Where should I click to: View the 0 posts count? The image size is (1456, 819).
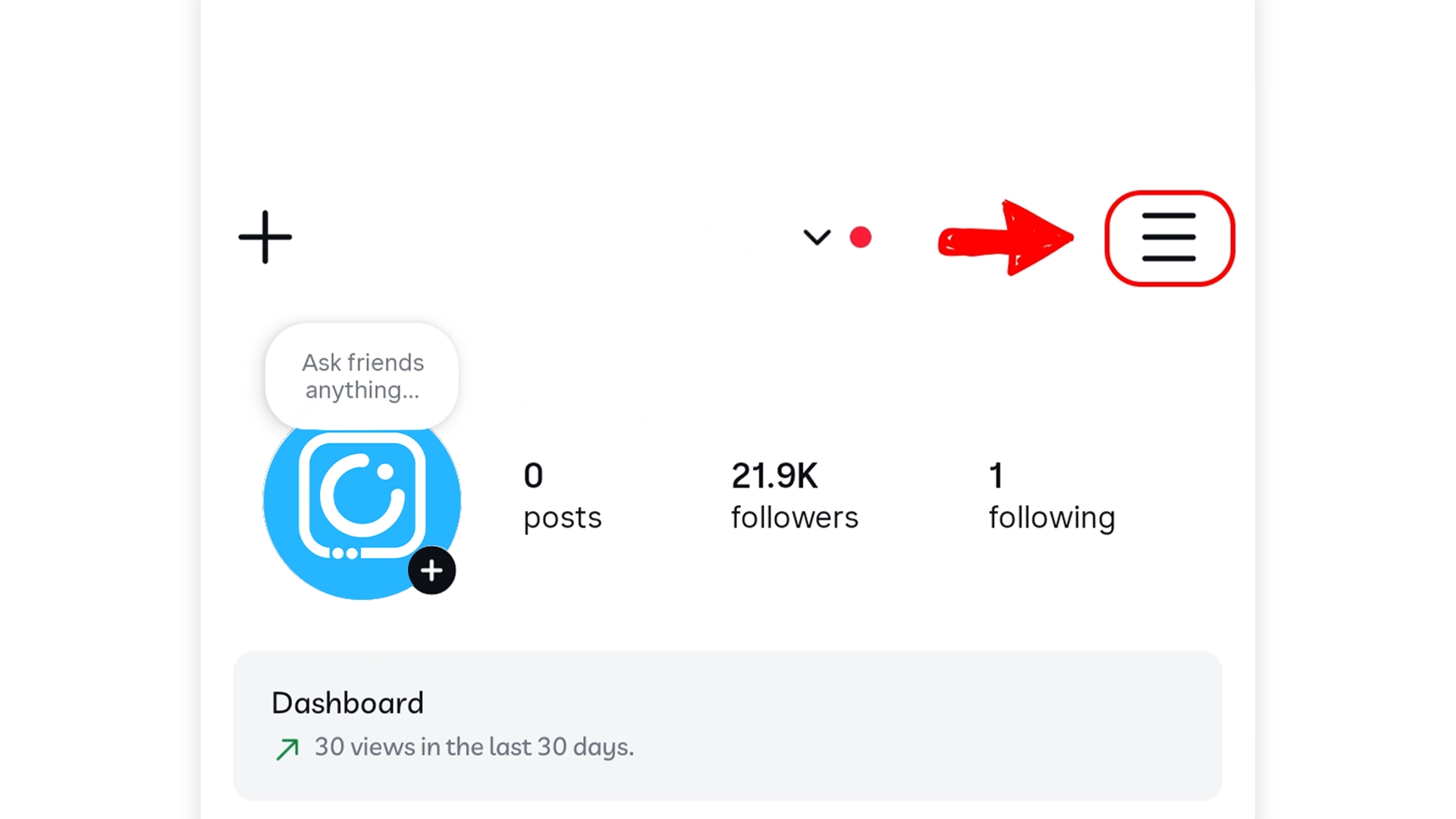coord(562,496)
